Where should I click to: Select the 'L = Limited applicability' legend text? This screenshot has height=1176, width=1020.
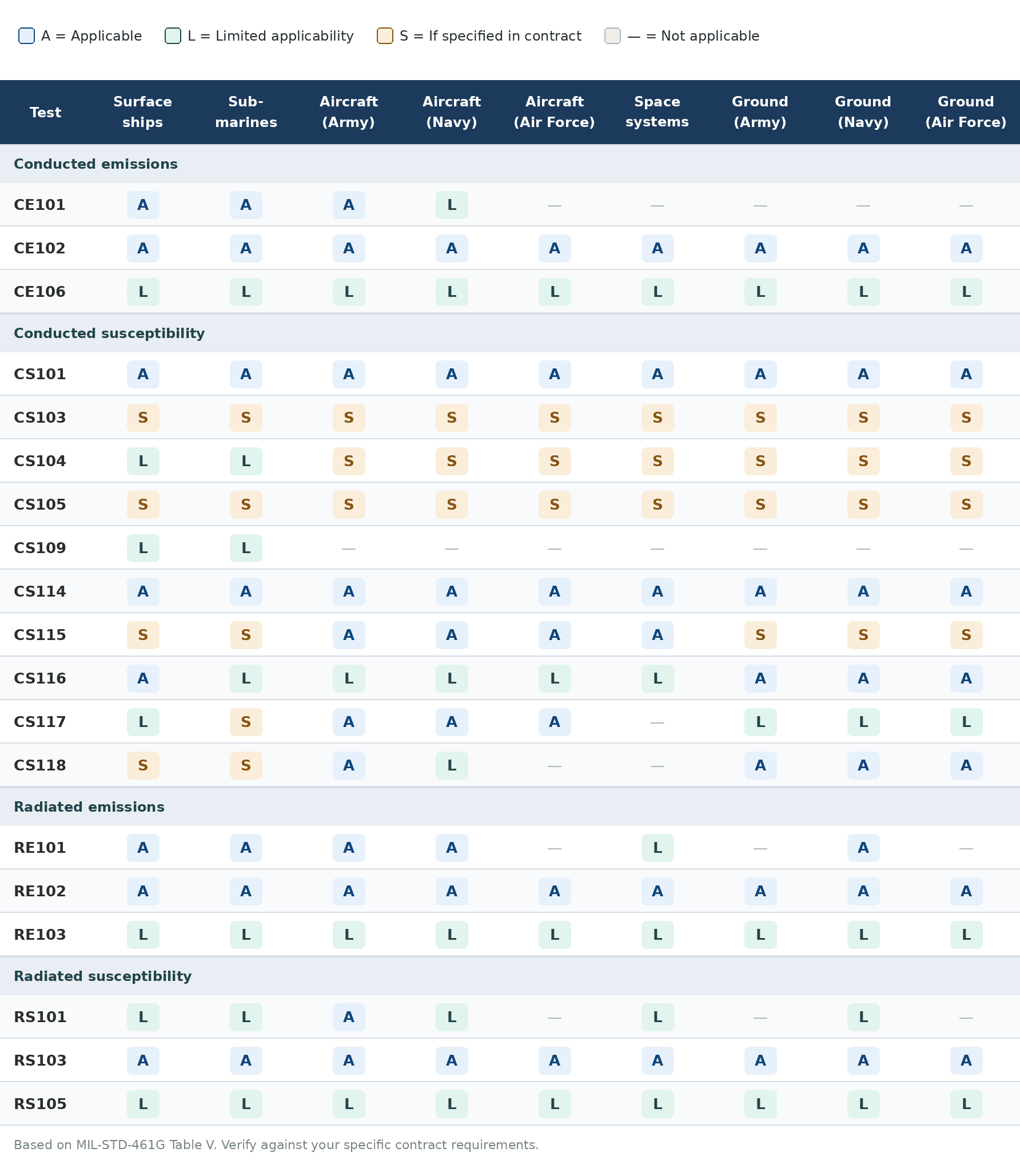click(x=270, y=36)
